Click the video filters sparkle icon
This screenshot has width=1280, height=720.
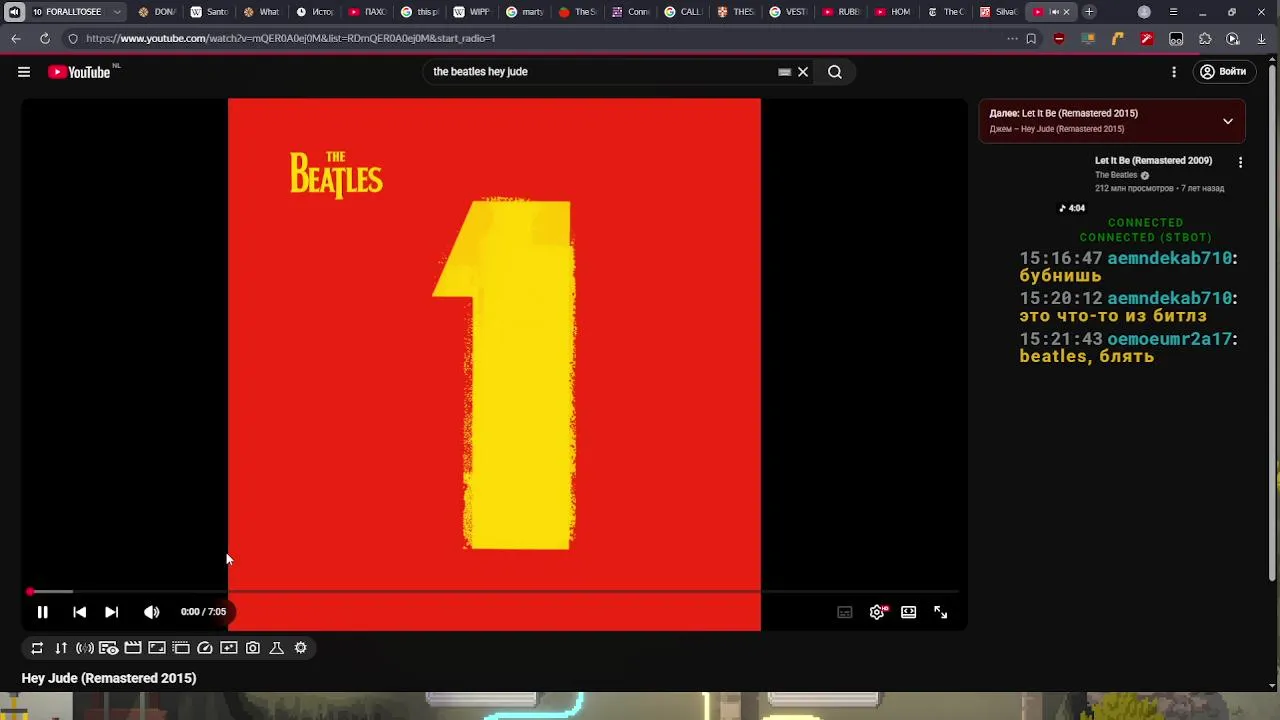point(229,648)
